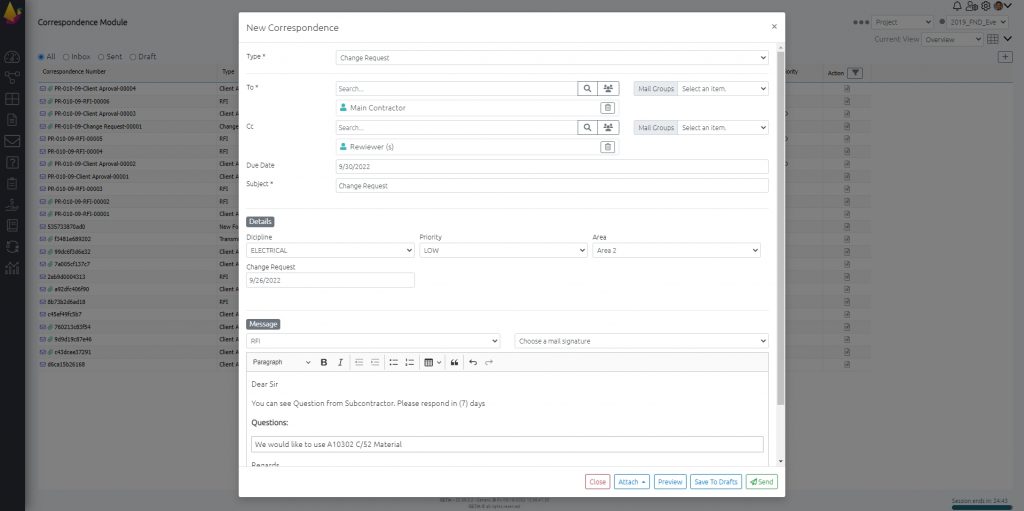
Task: Click search icon in the To field
Action: coord(587,88)
